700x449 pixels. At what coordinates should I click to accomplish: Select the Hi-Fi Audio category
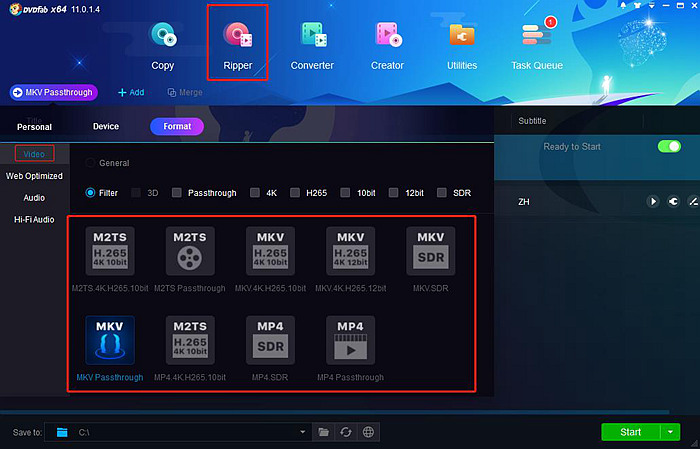(x=34, y=220)
